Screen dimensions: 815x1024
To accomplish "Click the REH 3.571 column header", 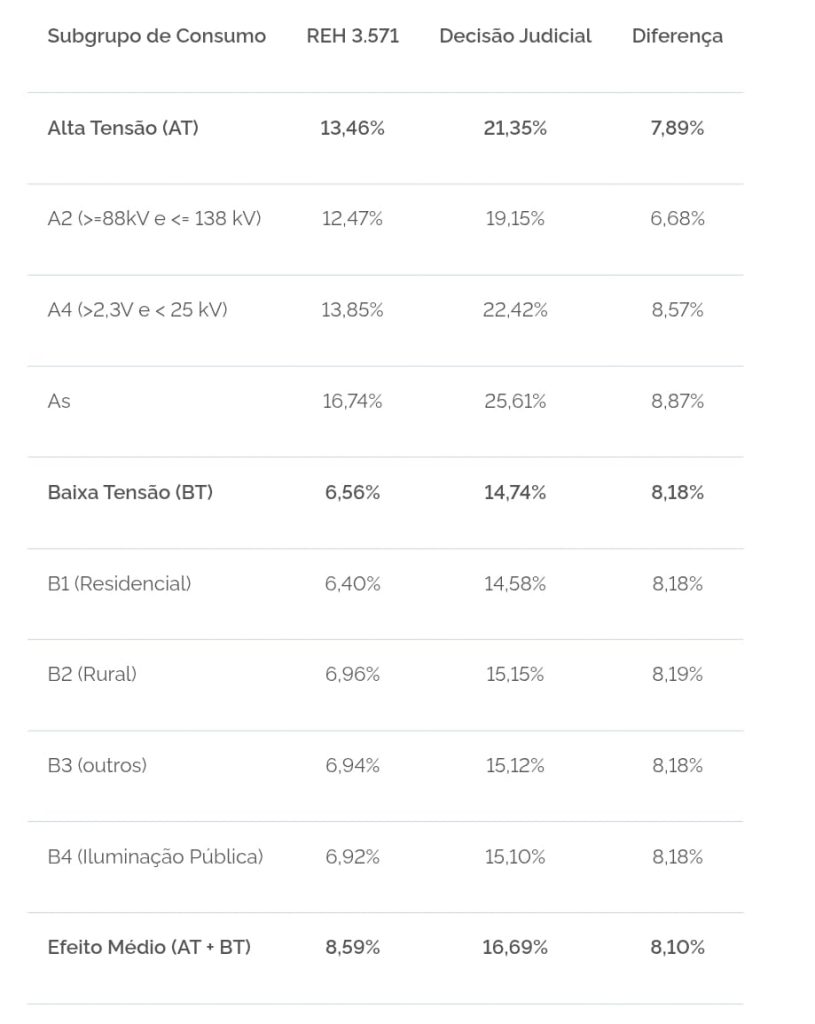I will 352,37.
